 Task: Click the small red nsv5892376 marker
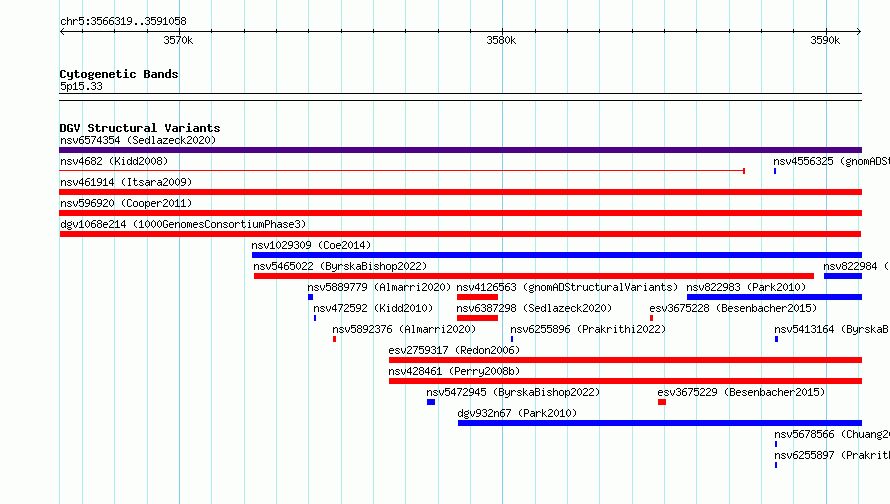pos(334,339)
